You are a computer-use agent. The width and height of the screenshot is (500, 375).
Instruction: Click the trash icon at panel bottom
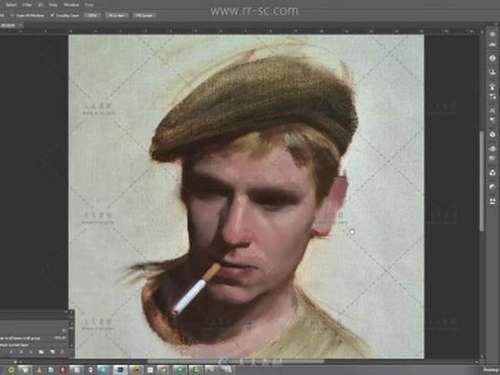(x=62, y=352)
